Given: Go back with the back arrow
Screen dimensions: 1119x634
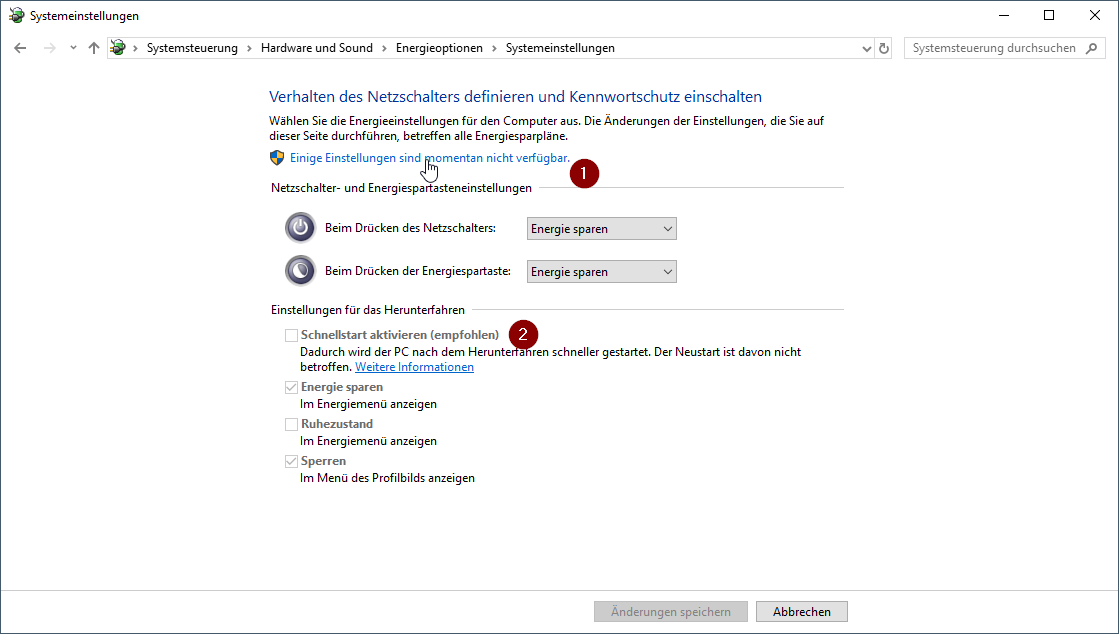Looking at the screenshot, I should (20, 48).
